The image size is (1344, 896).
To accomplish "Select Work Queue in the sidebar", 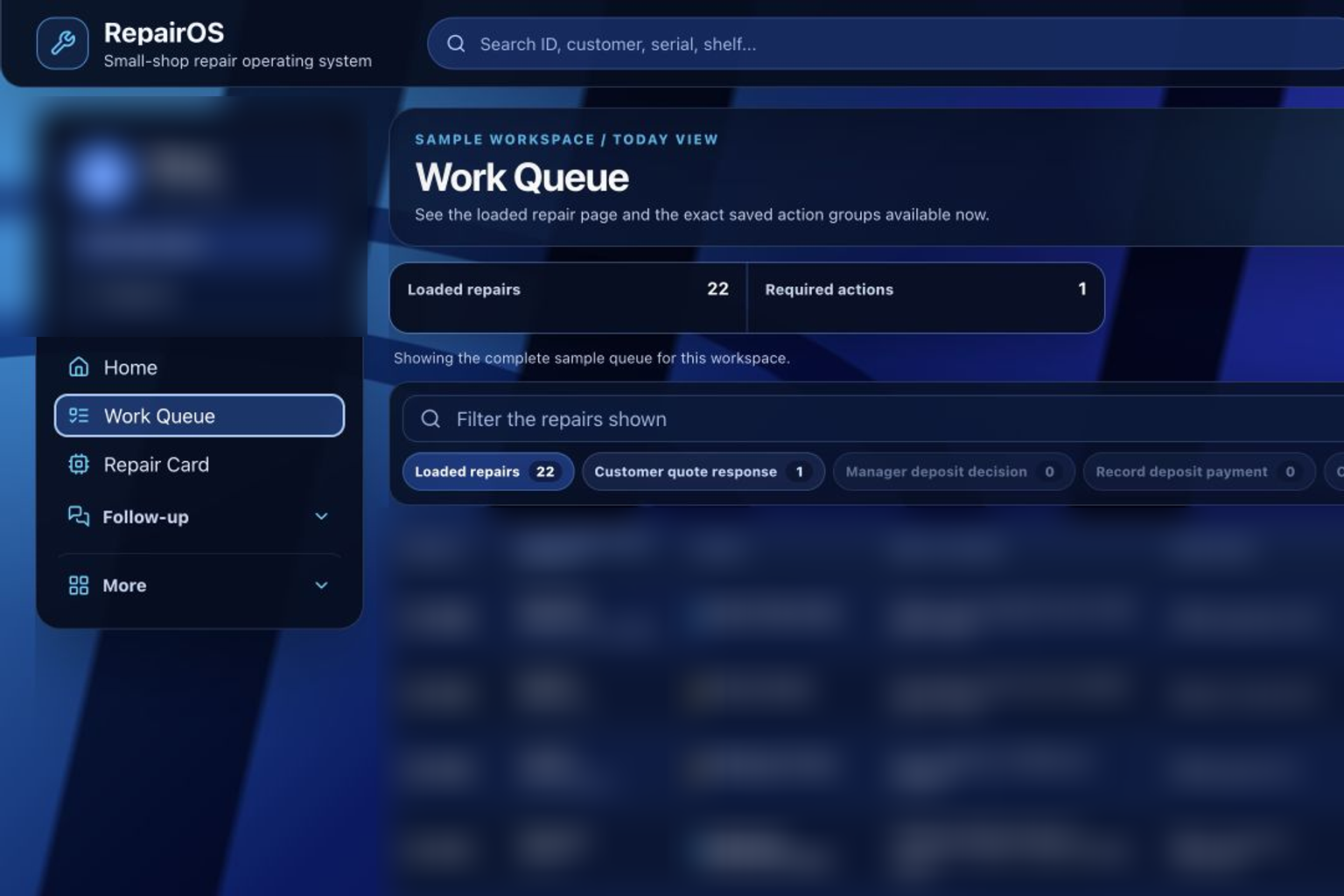I will [x=199, y=416].
